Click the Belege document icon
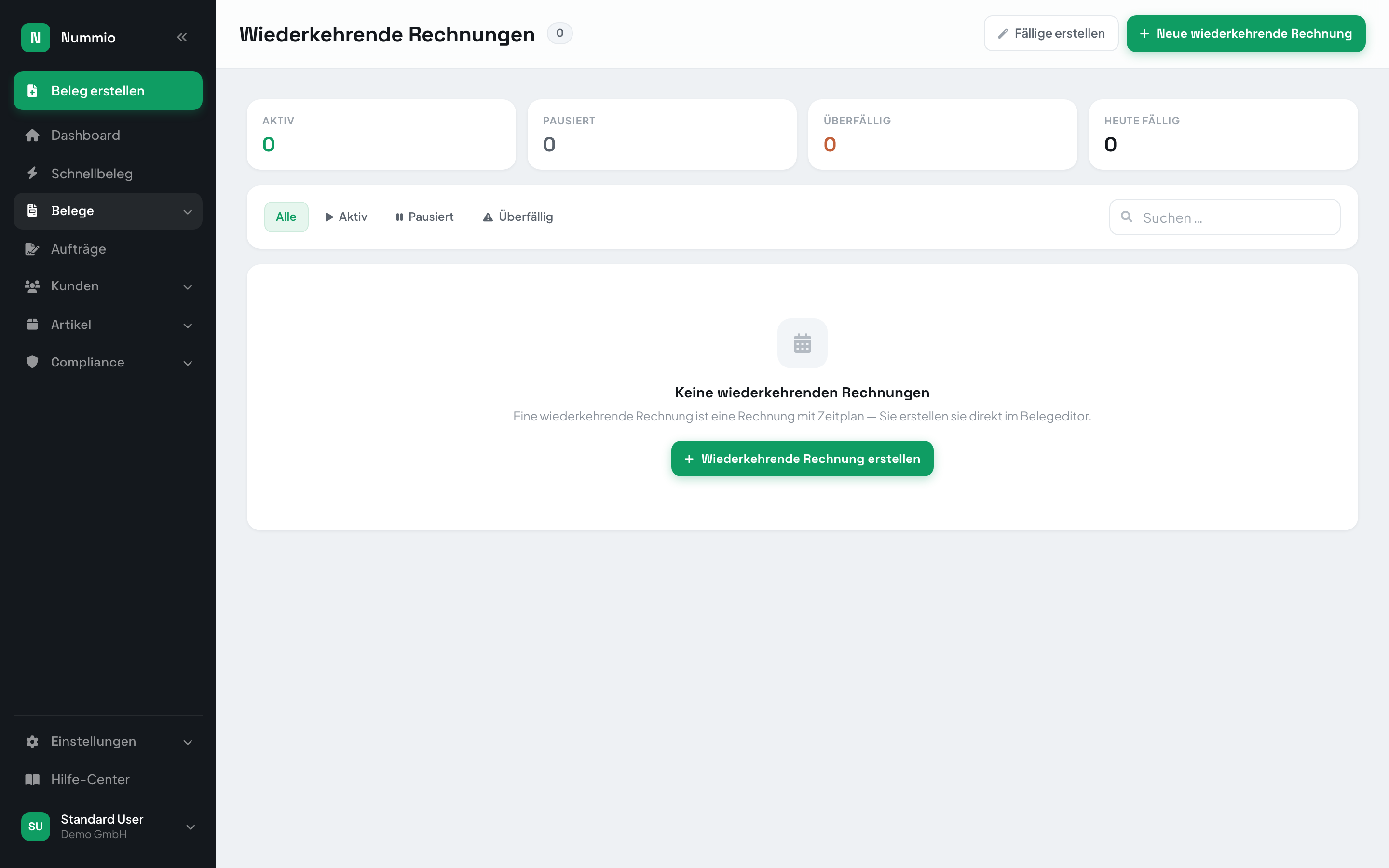 point(33,211)
